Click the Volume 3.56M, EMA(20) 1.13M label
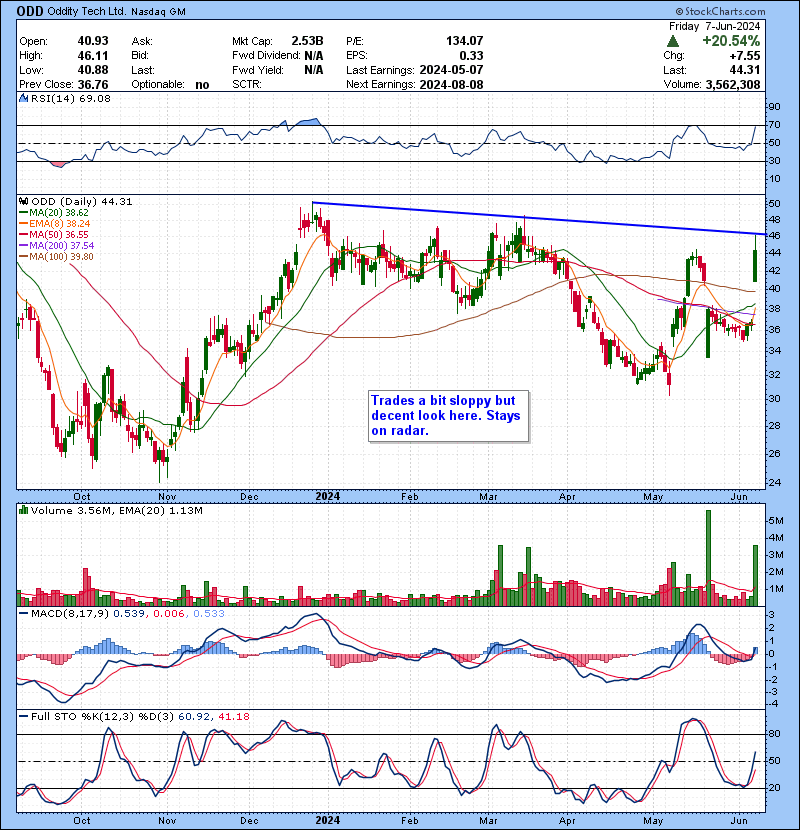This screenshot has width=800, height=830. coord(116,511)
